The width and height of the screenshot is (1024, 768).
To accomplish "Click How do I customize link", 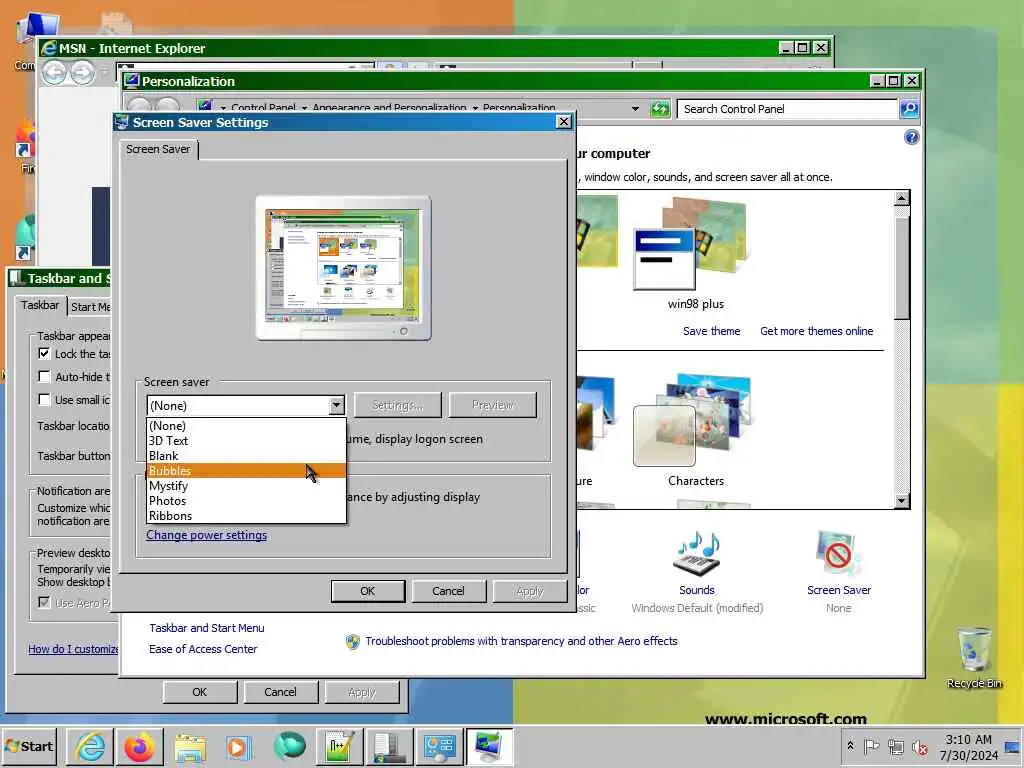I will coord(72,649).
